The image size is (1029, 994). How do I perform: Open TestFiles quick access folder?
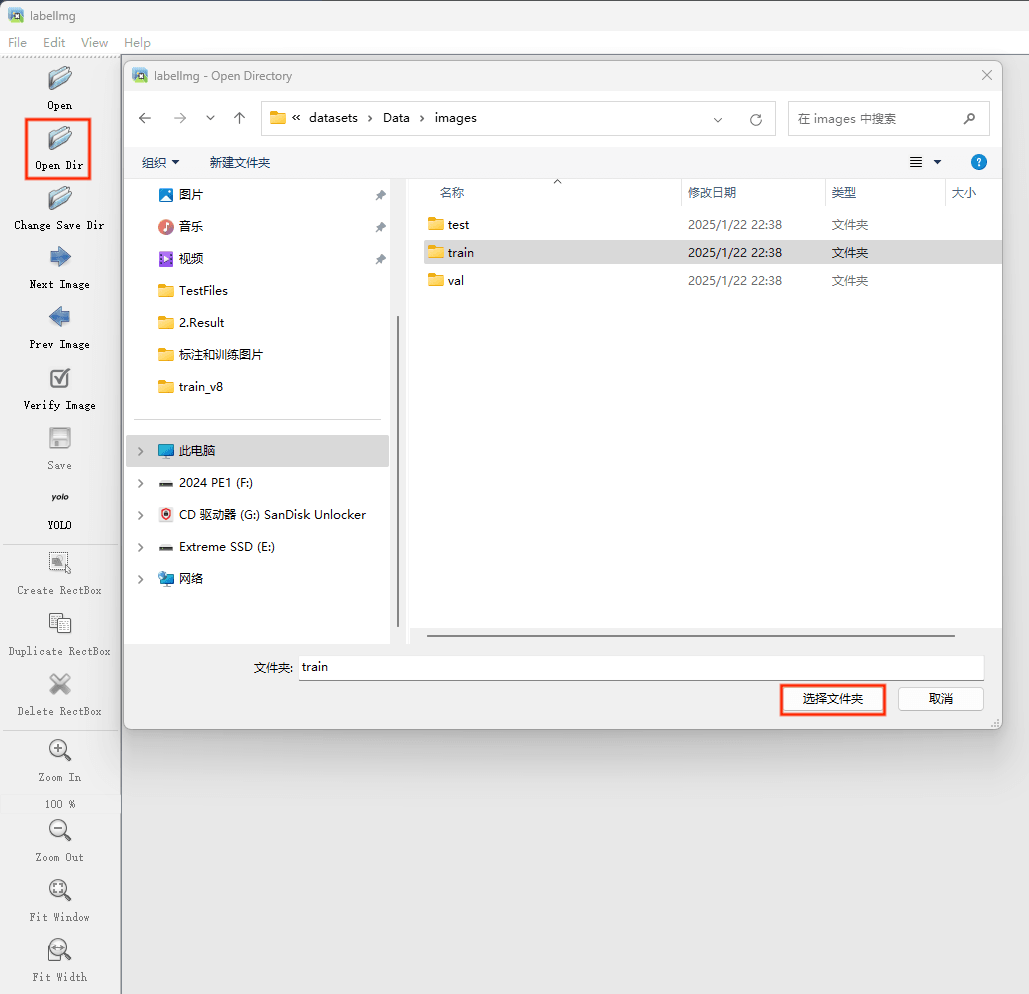(x=203, y=291)
